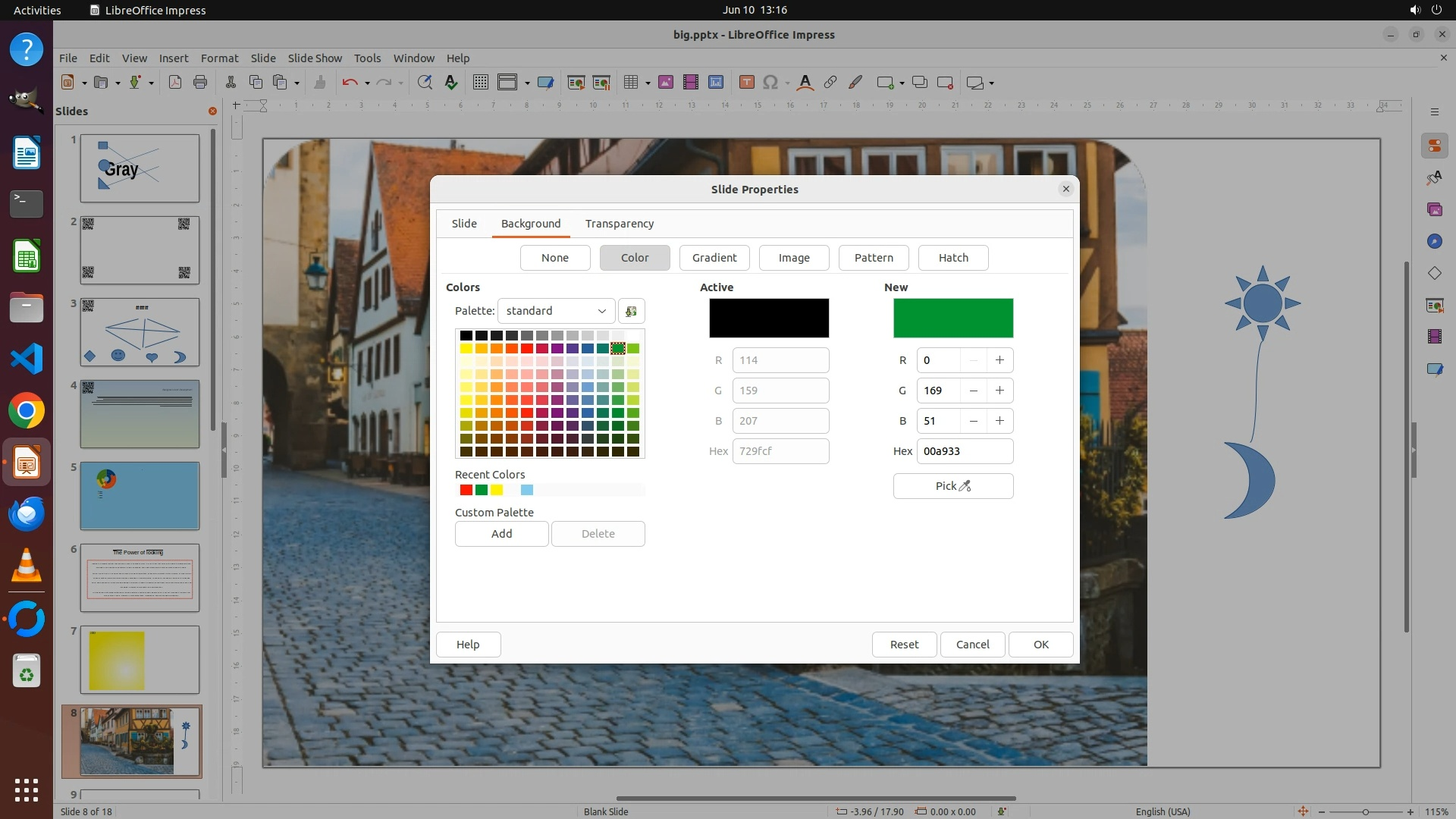Switch to the Transparency tab
This screenshot has width=1456, height=819.
(x=619, y=224)
